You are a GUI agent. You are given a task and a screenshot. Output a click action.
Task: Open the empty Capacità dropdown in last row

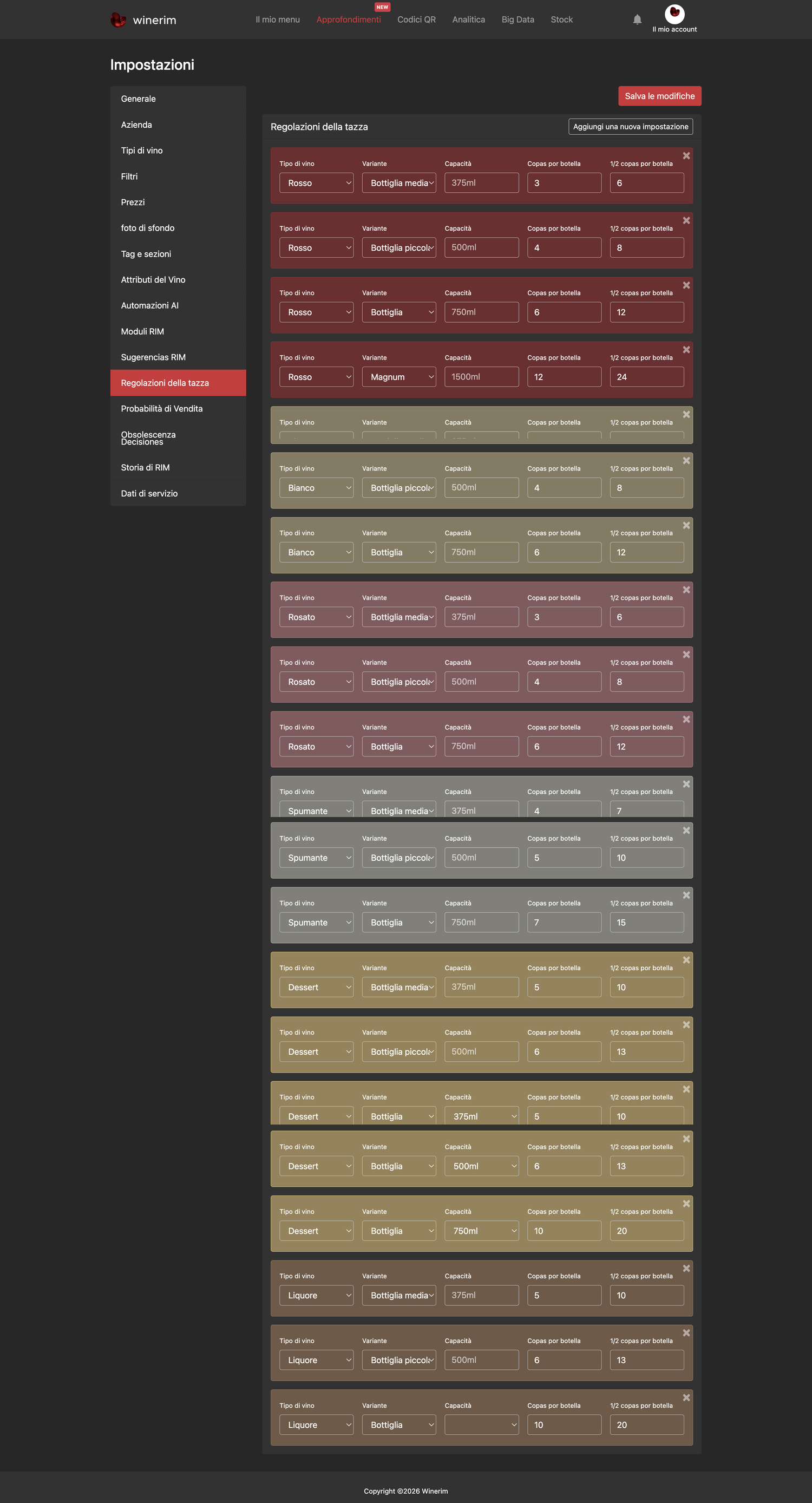click(x=481, y=1424)
